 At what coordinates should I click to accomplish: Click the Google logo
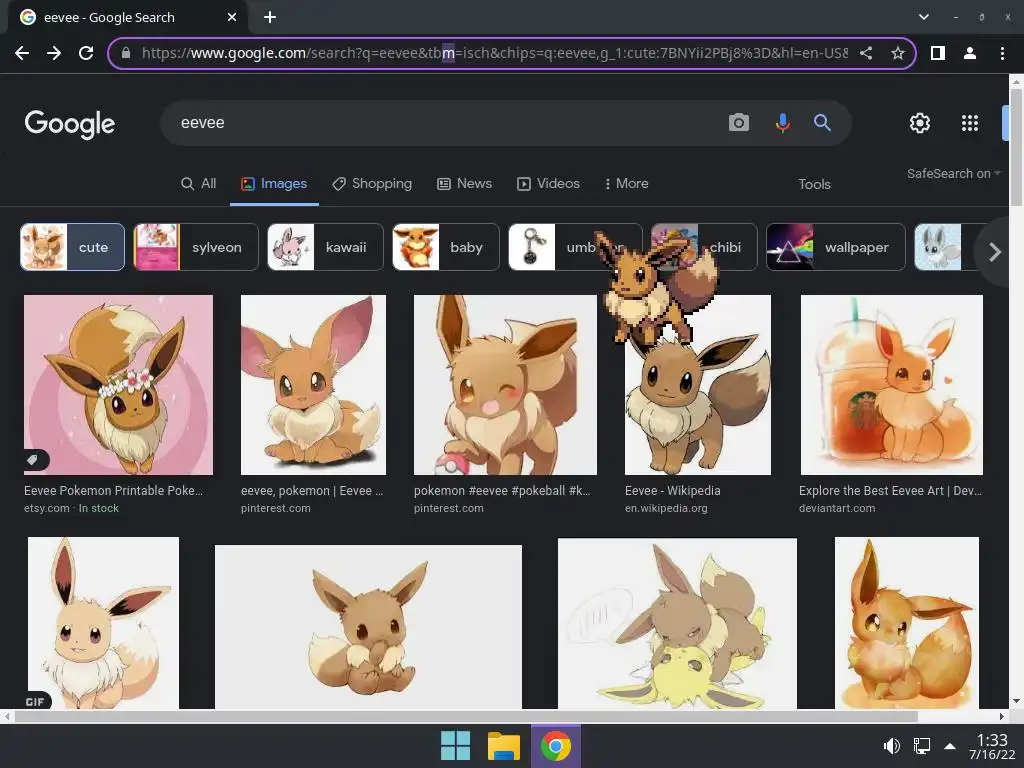[x=70, y=124]
